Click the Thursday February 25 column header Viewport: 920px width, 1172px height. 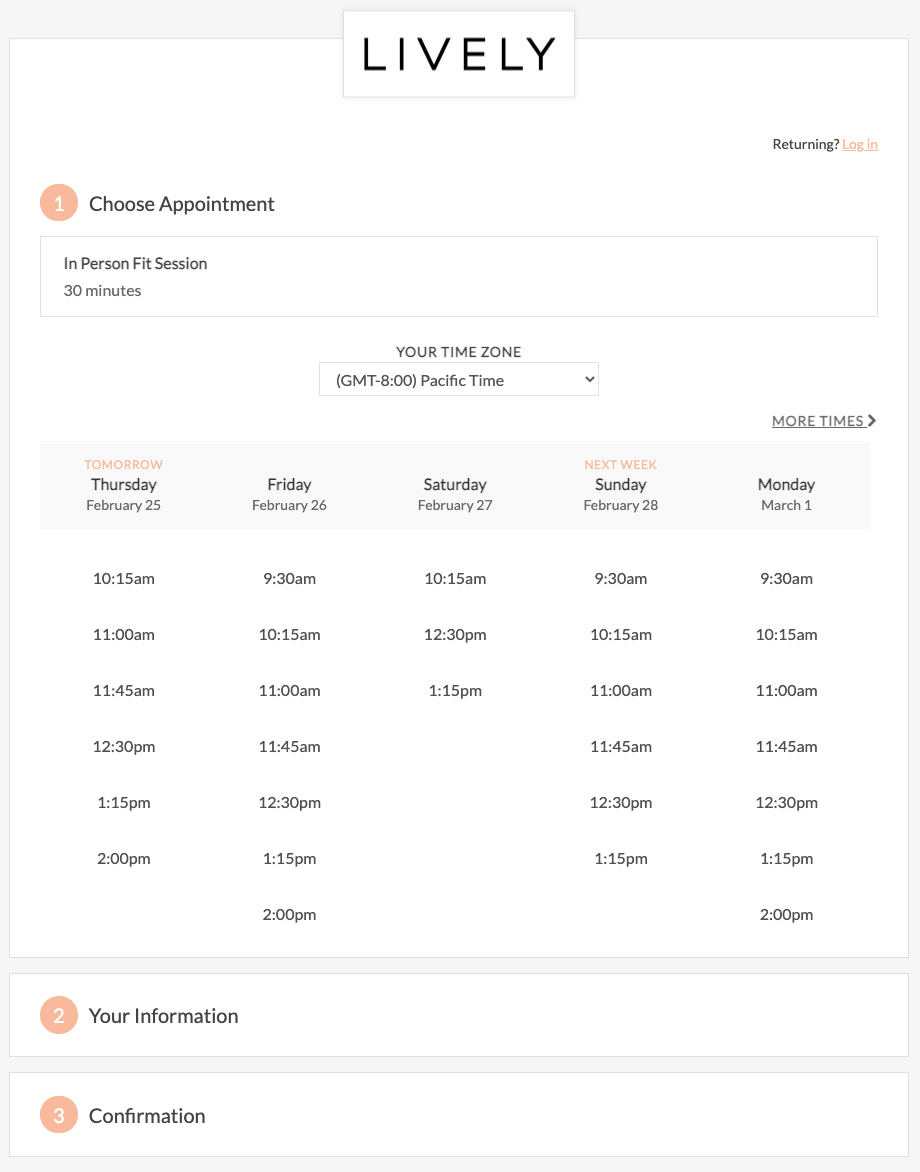tap(123, 484)
